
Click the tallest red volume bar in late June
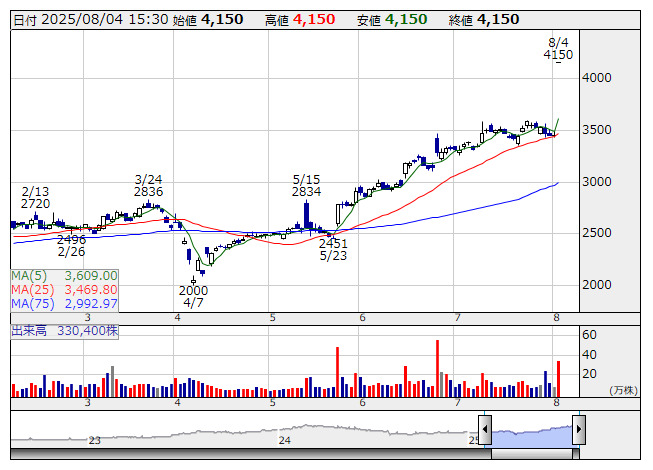click(x=438, y=368)
